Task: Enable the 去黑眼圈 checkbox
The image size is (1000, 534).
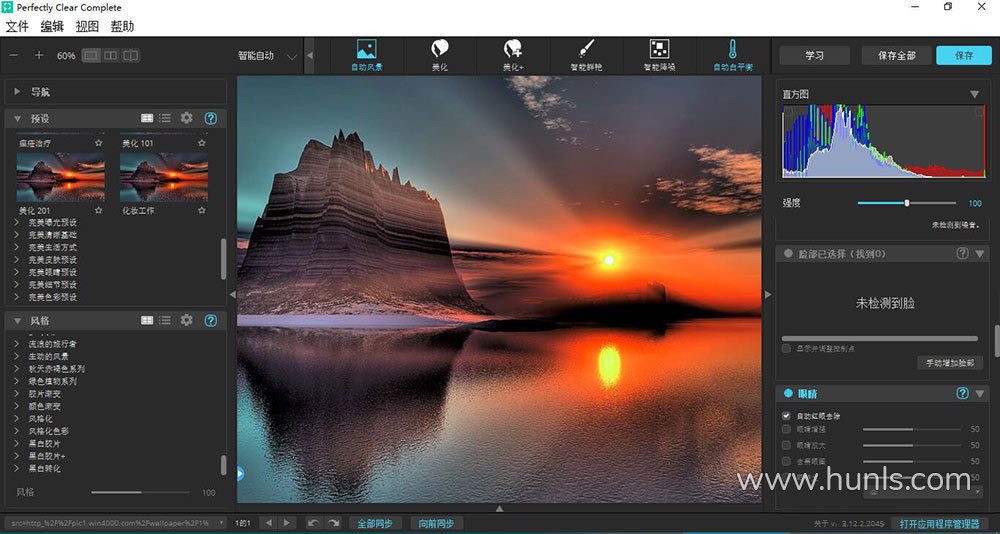Action: coord(786,461)
